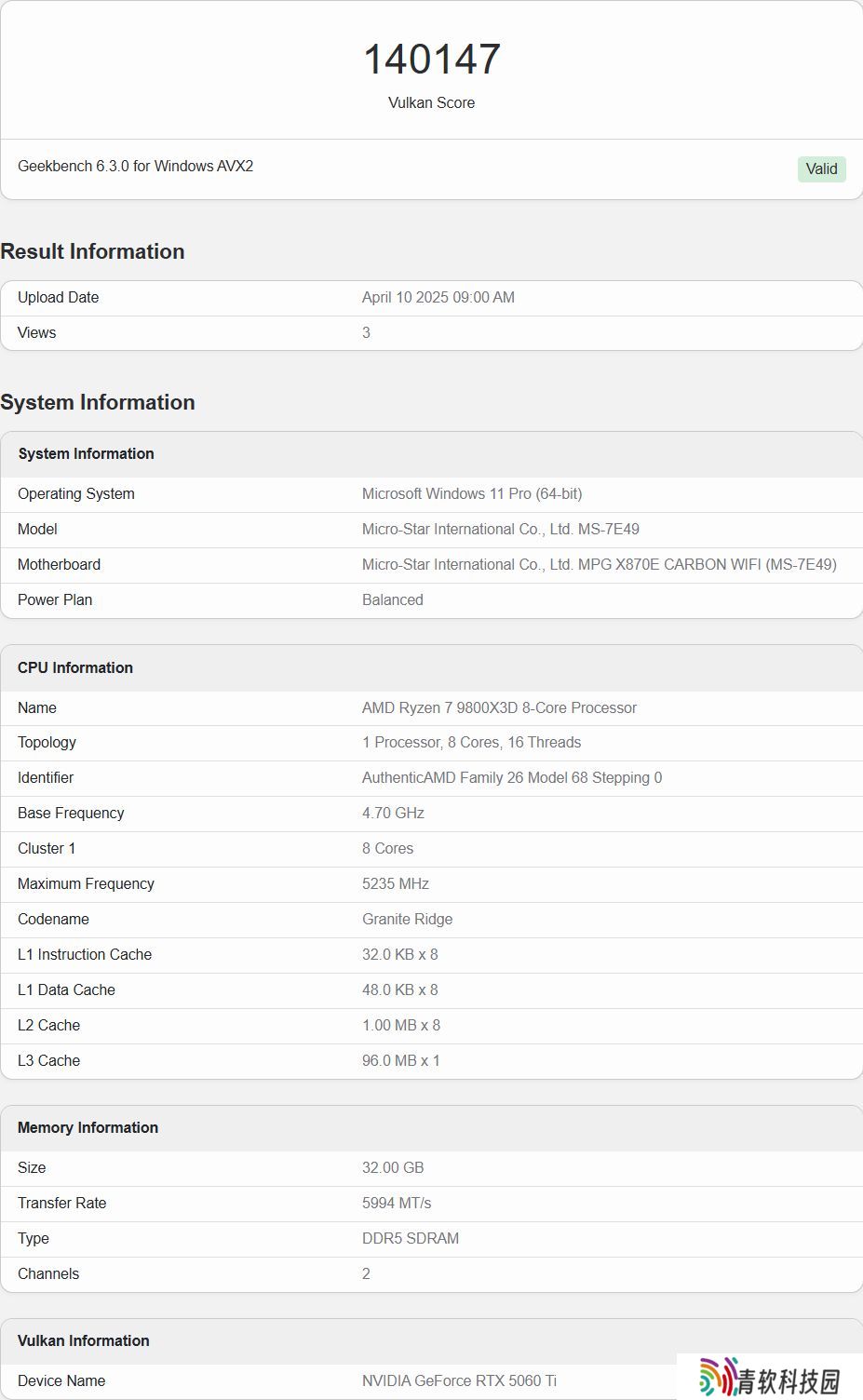
Task: Click the Motherboard row label
Action: point(59,565)
